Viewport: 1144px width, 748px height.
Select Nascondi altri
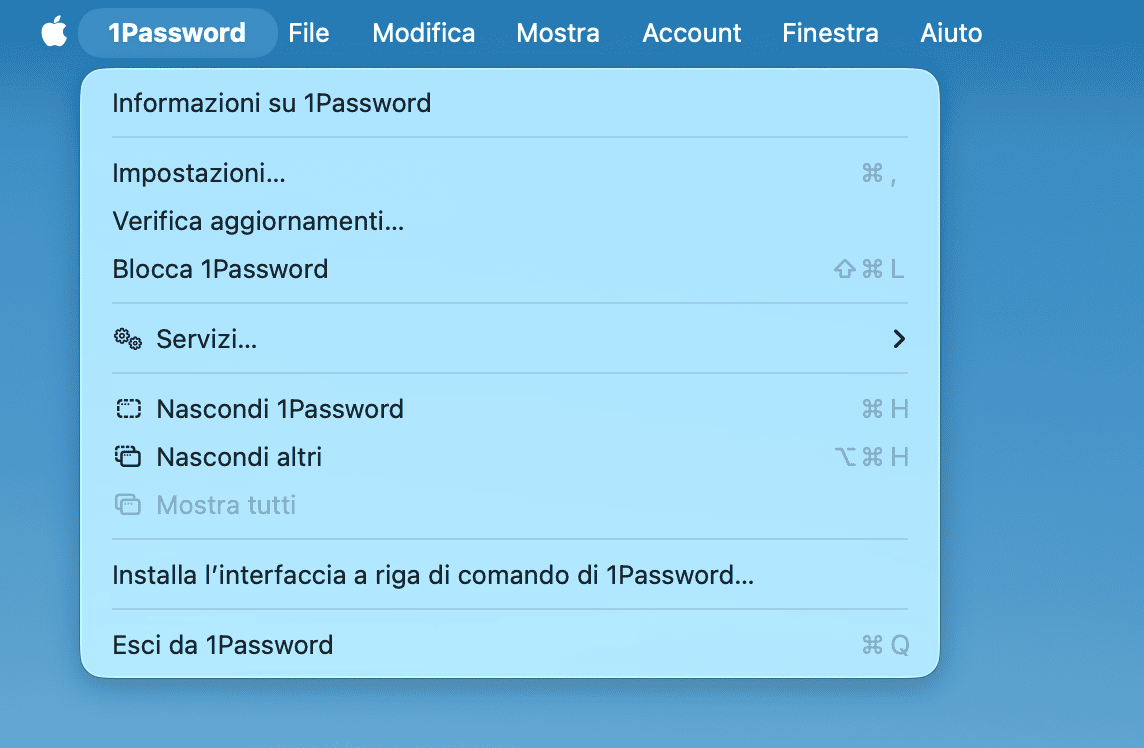(238, 456)
